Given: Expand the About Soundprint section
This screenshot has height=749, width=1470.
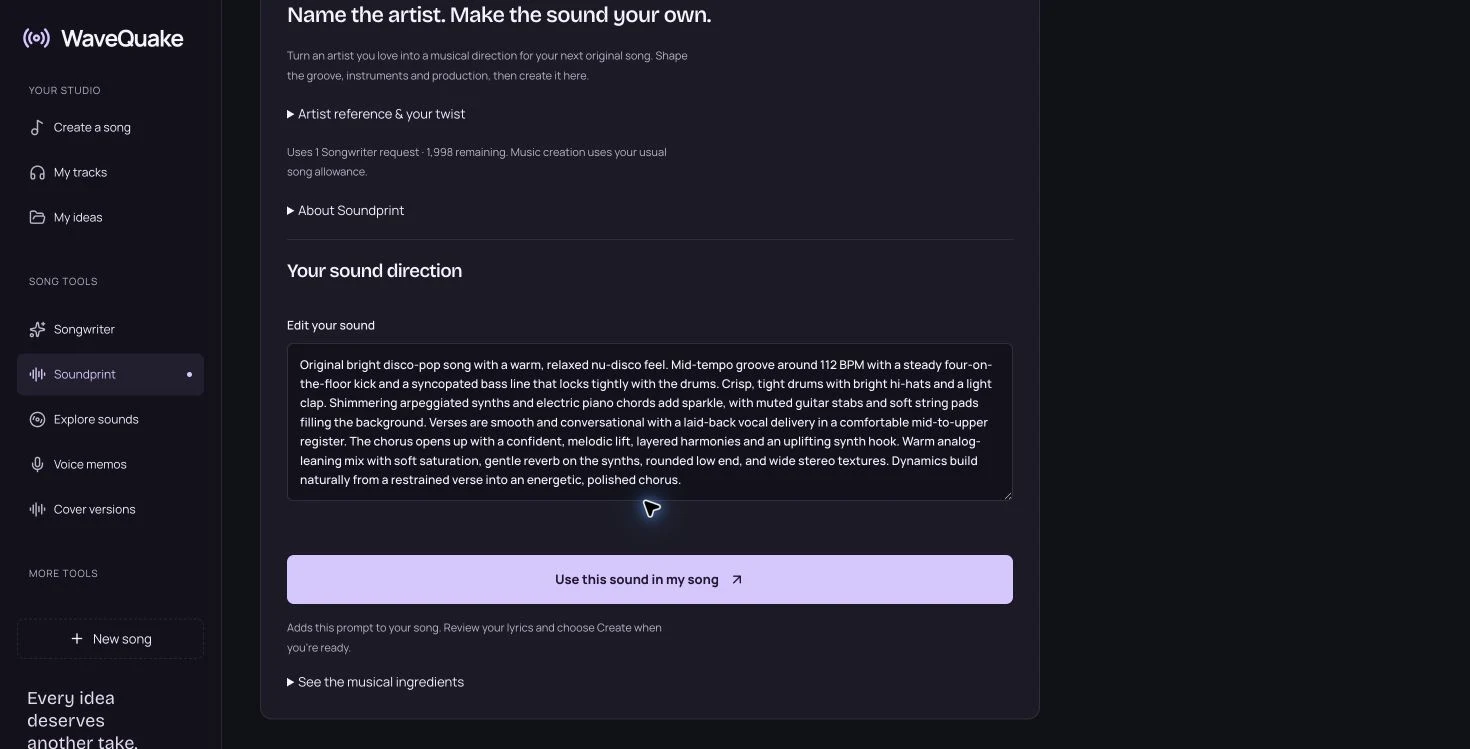Looking at the screenshot, I should (x=346, y=210).
